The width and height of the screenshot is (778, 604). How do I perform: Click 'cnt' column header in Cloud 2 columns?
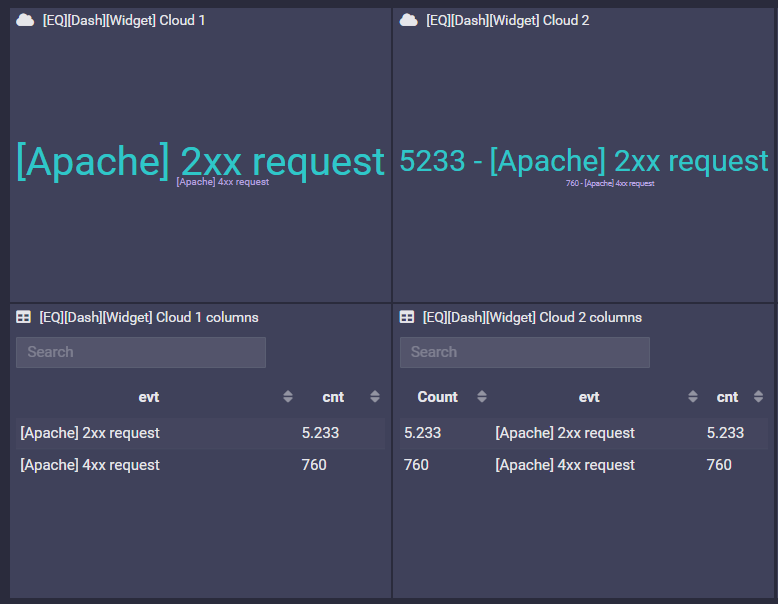point(727,397)
